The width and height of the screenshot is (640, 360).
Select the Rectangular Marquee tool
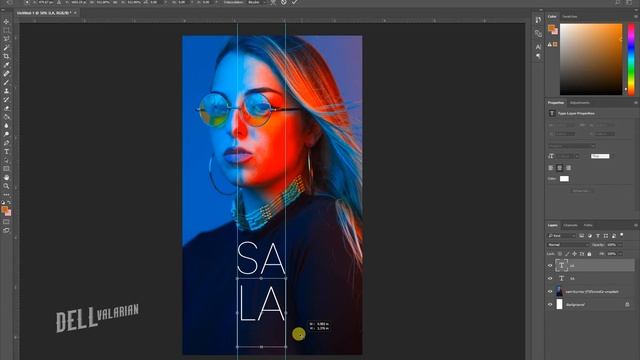tap(6, 30)
